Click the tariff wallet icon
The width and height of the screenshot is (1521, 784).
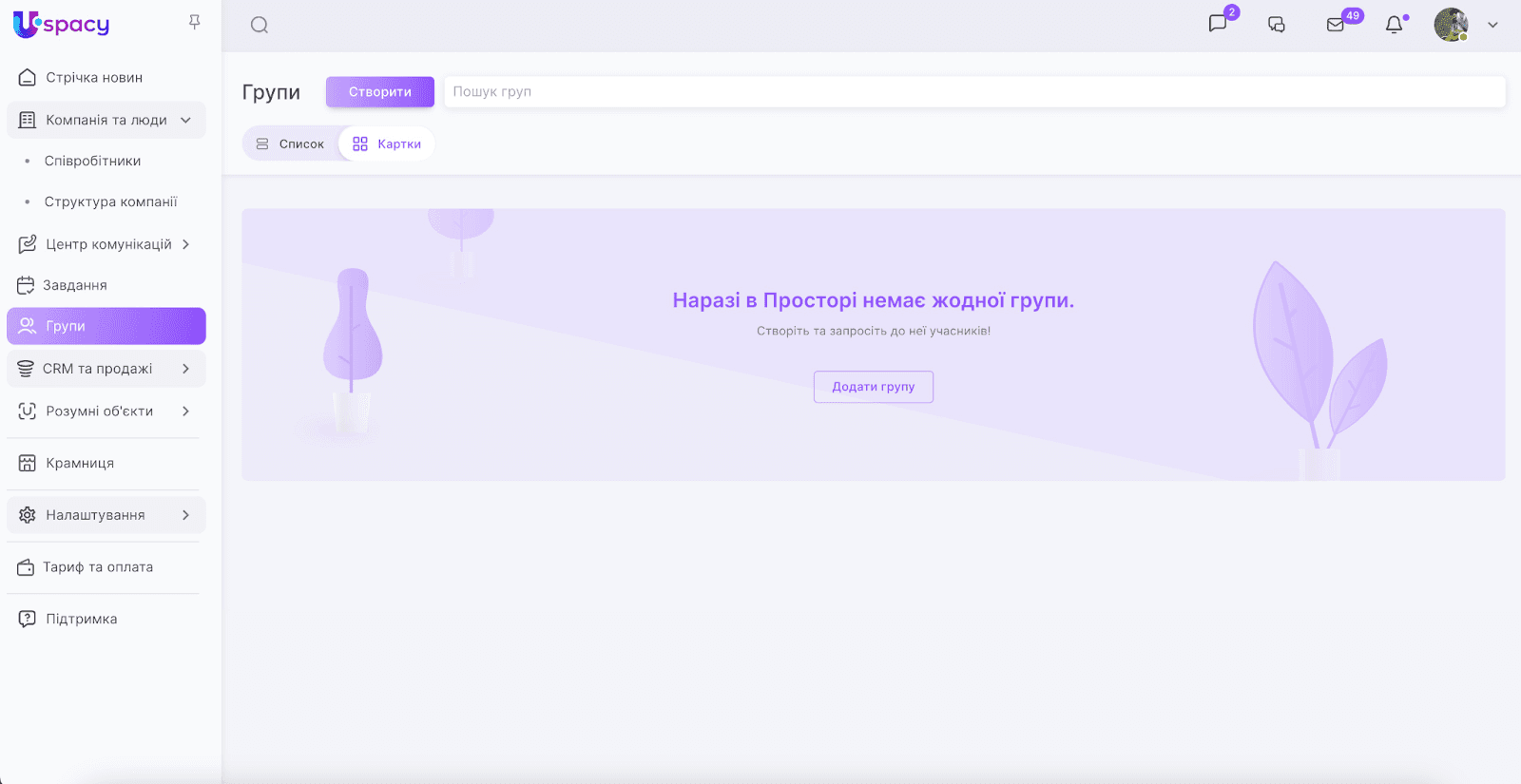click(x=26, y=567)
